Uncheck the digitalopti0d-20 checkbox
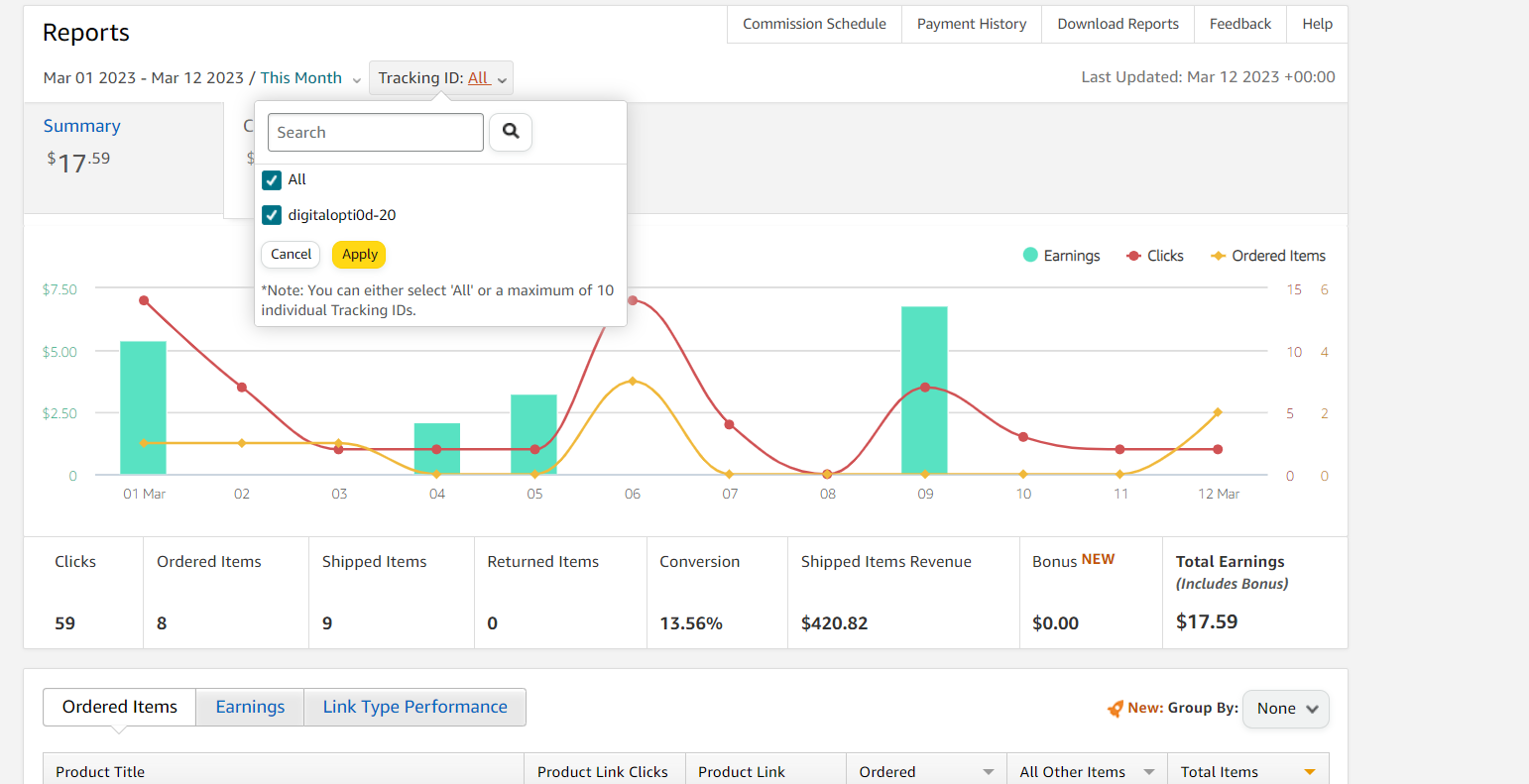Image resolution: width=1529 pixels, height=784 pixels. coord(272,215)
